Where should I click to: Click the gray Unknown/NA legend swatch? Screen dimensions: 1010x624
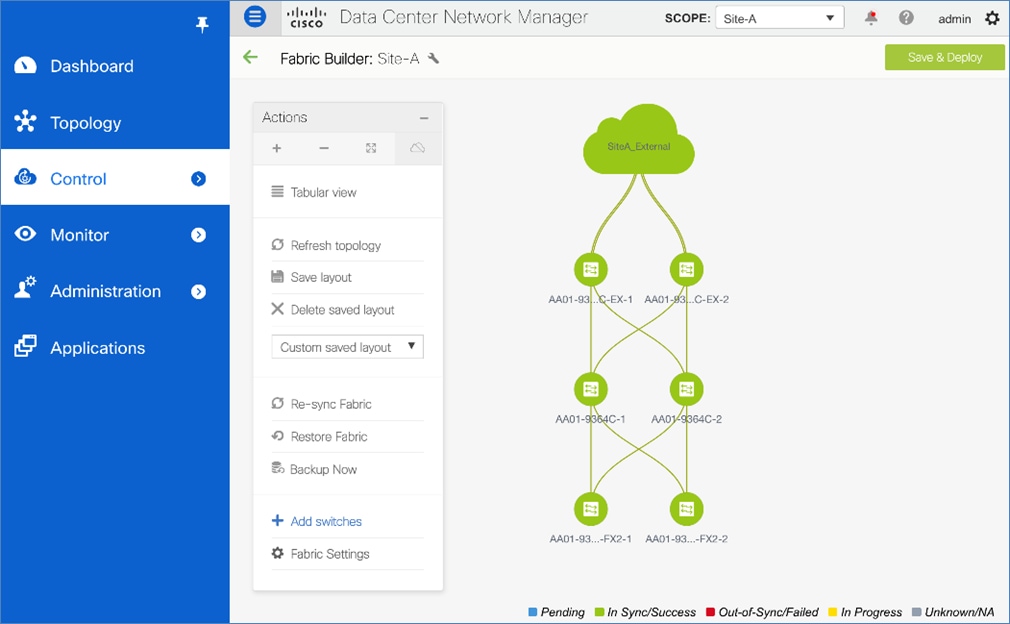(917, 612)
